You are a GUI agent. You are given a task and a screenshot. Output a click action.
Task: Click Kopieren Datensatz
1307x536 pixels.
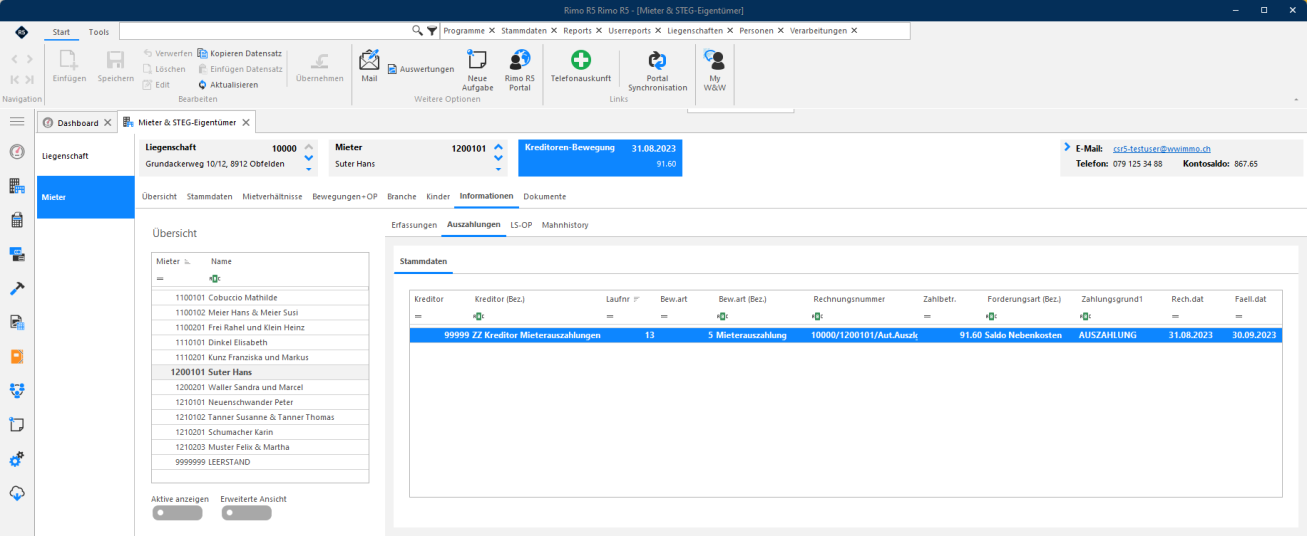pyautogui.click(x=240, y=53)
